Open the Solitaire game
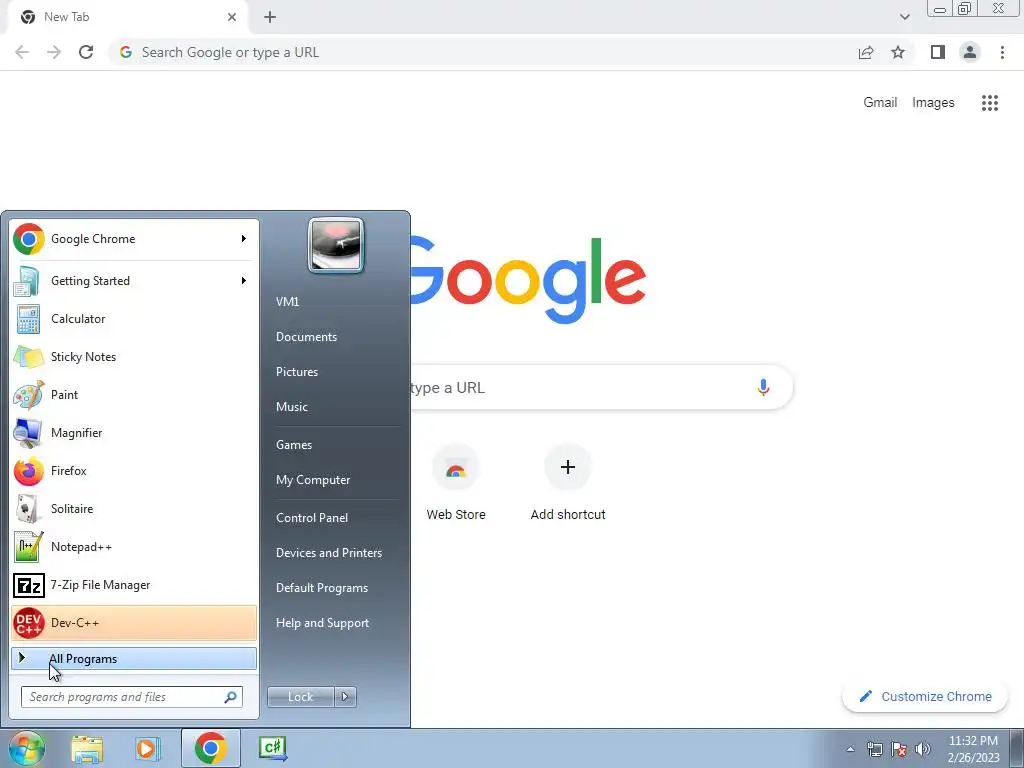Viewport: 1024px width, 768px height. (134, 509)
